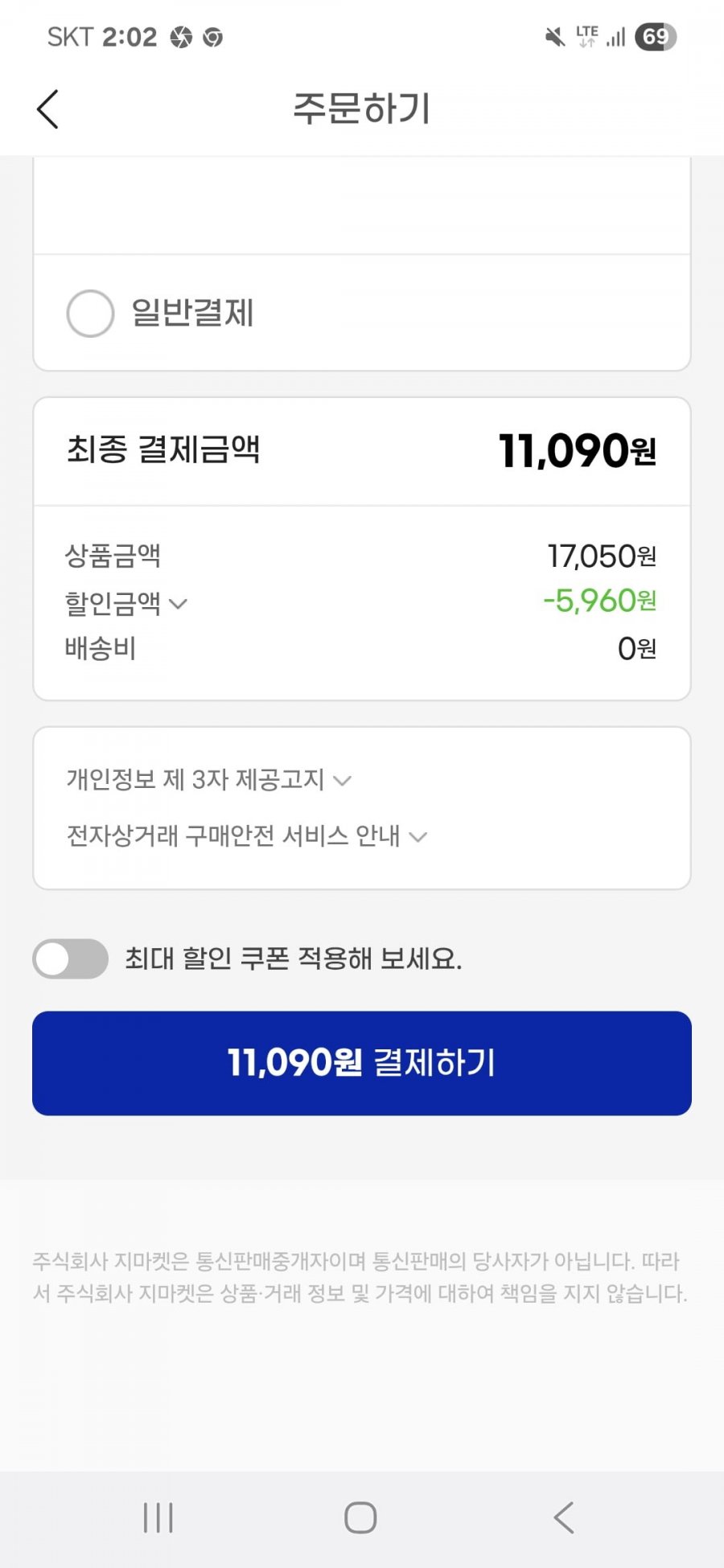Tap the green -5,960원 discount amount
Viewport: 724px width, 1568px height.
click(600, 601)
